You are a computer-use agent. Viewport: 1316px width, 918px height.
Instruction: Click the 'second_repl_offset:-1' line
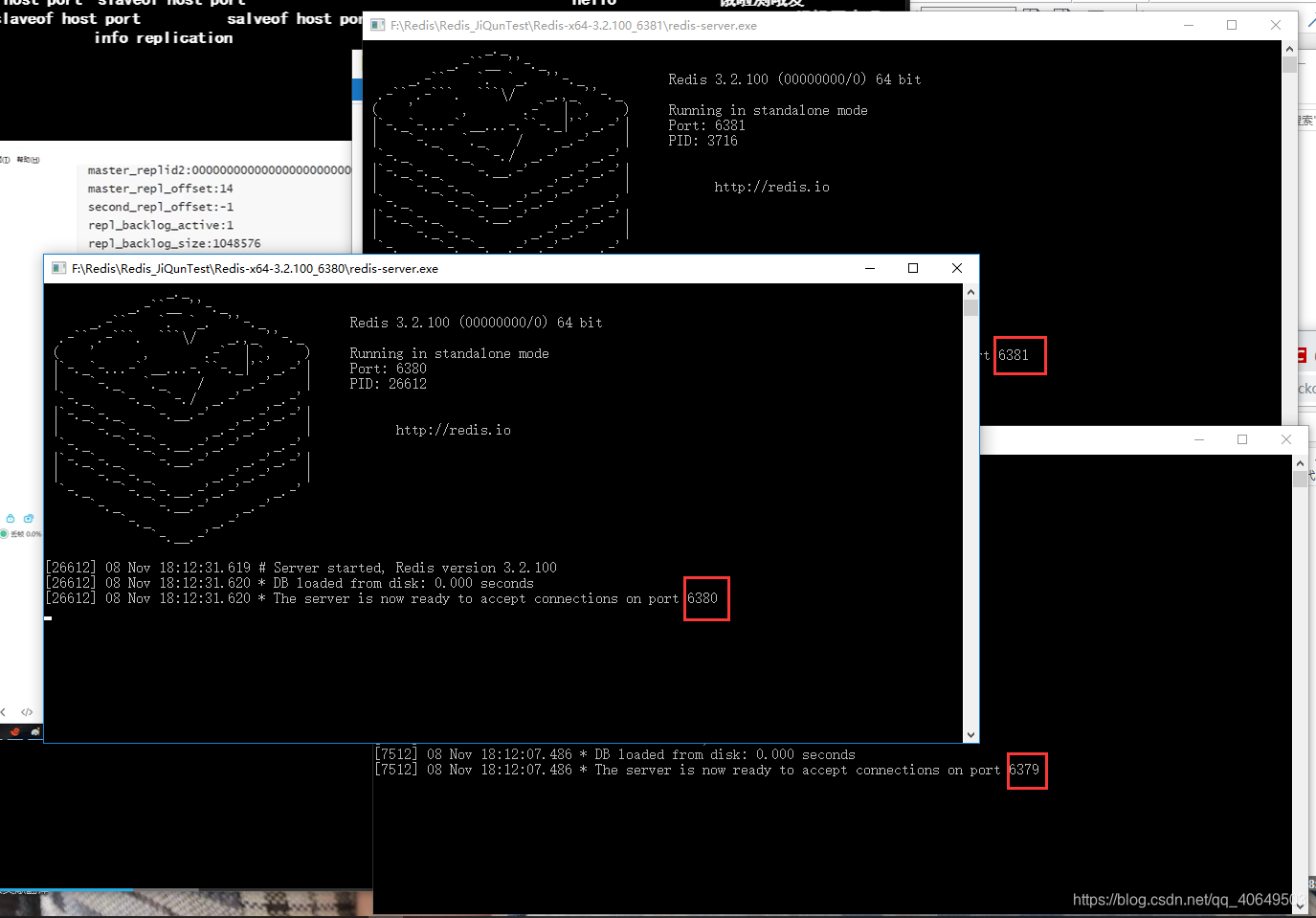pos(161,207)
